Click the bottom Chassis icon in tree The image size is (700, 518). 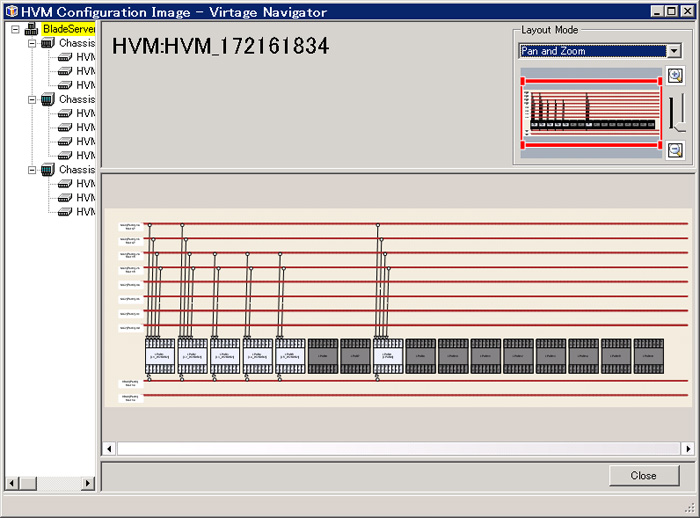point(48,170)
